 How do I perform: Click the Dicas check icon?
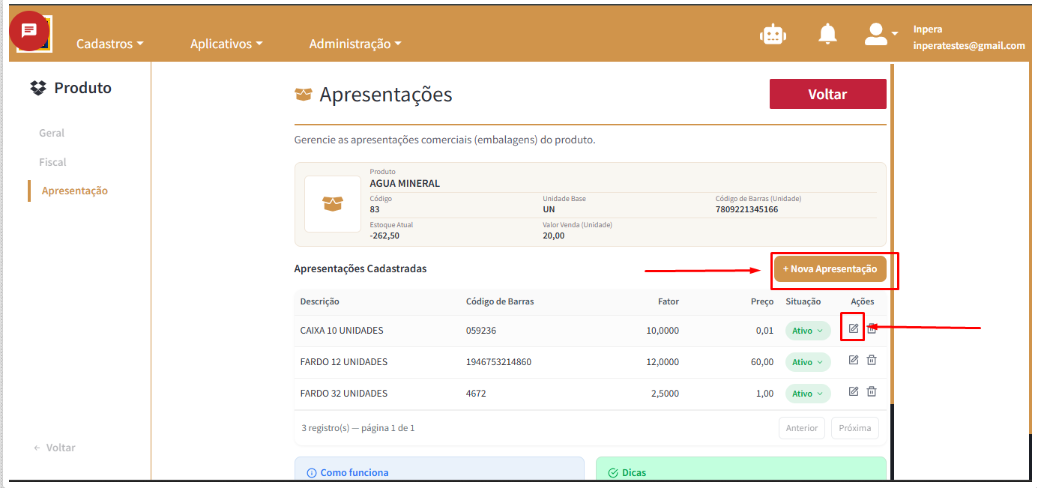(612, 473)
